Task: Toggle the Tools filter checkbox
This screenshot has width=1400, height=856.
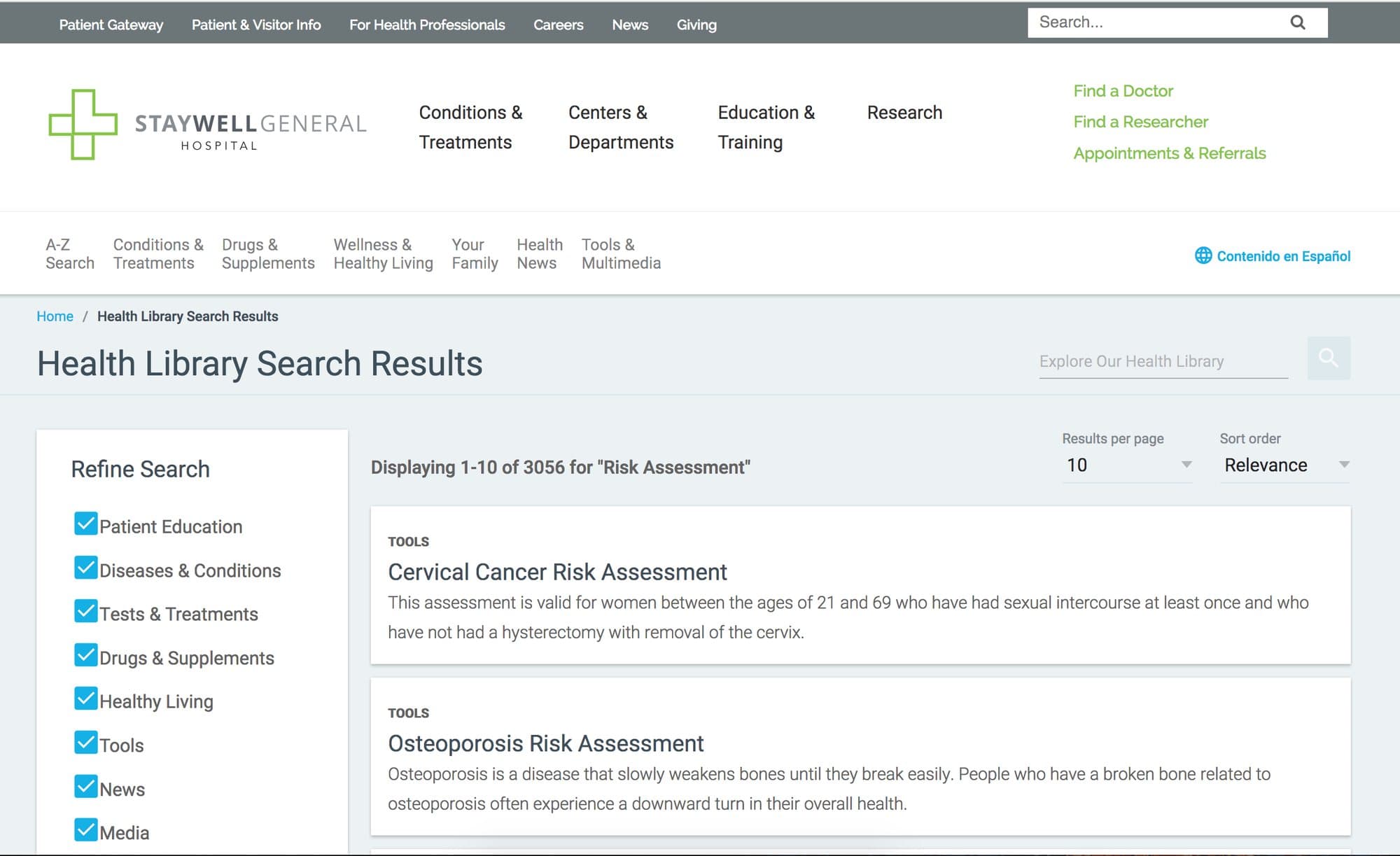Action: 85,743
